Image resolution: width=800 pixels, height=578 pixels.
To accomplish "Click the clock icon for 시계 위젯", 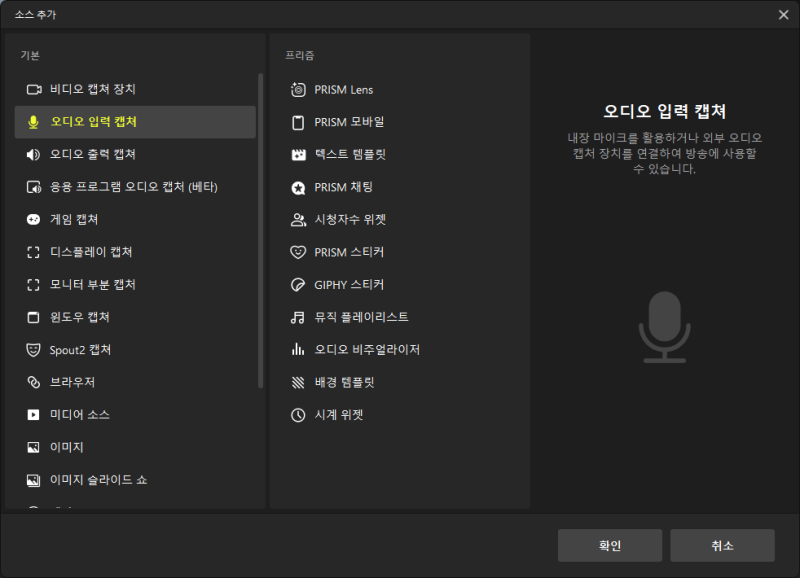I will point(298,415).
